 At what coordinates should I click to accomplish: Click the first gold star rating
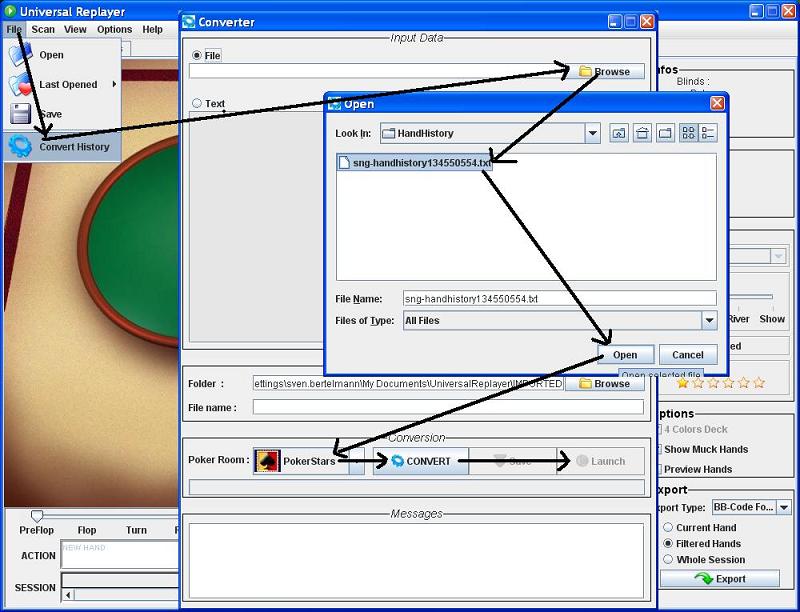tap(683, 382)
